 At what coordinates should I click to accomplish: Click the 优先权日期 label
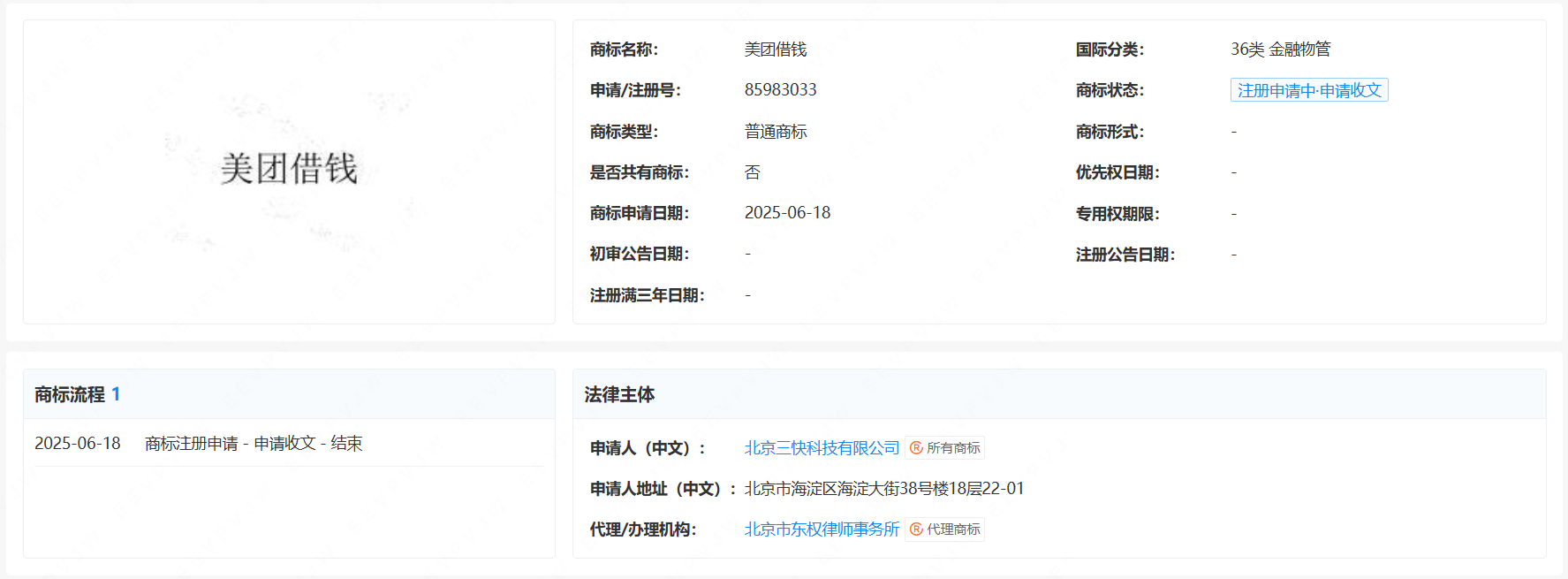point(1117,172)
